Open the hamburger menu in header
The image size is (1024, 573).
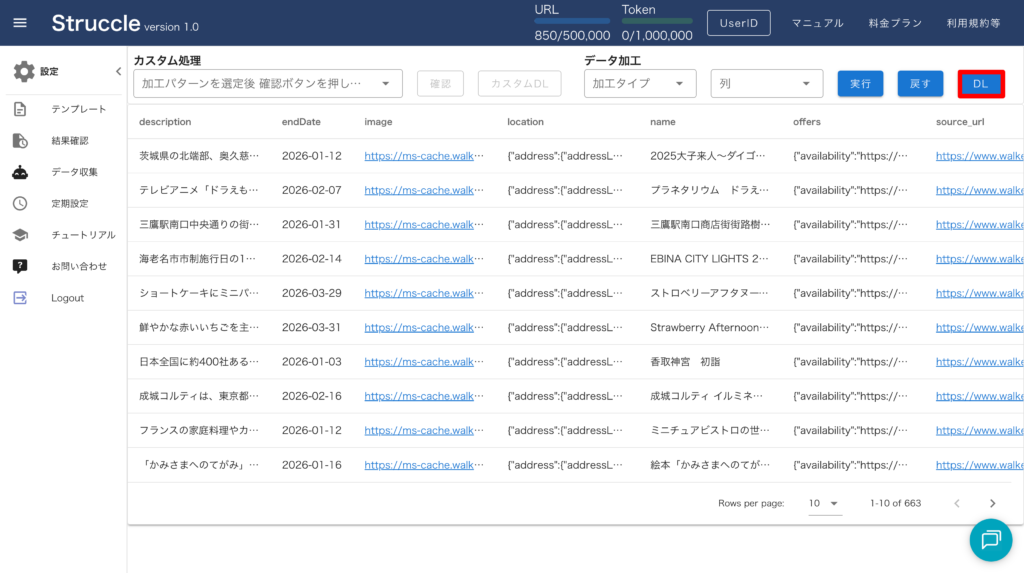[20, 23]
